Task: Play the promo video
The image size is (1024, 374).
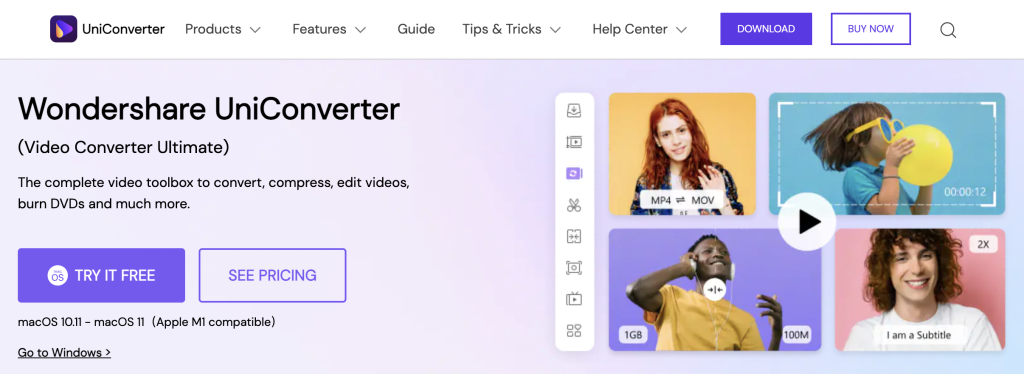Action: pyautogui.click(x=807, y=223)
